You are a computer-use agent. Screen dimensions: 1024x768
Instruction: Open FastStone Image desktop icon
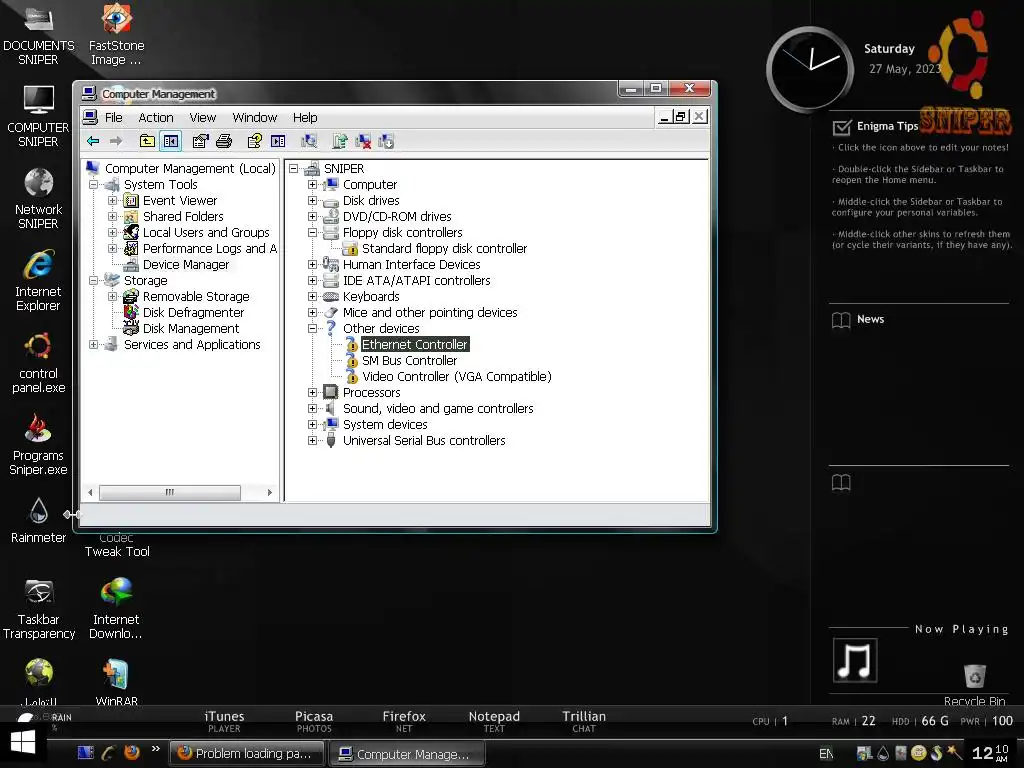(x=116, y=34)
